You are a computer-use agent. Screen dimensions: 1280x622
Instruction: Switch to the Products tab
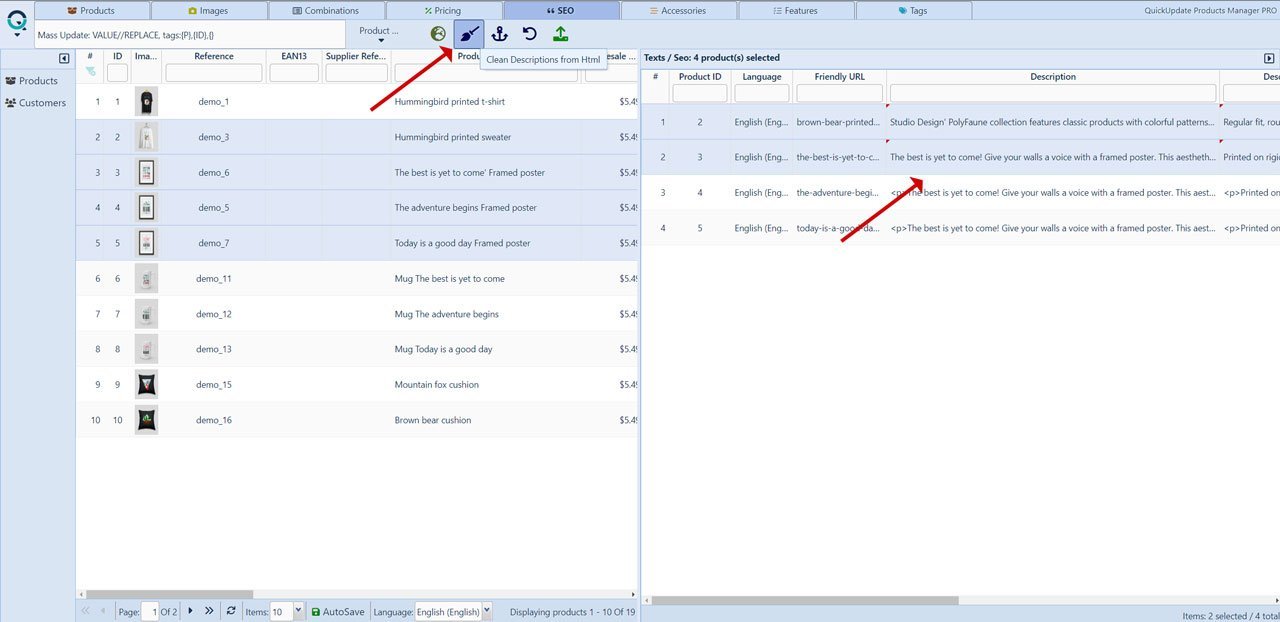click(91, 10)
